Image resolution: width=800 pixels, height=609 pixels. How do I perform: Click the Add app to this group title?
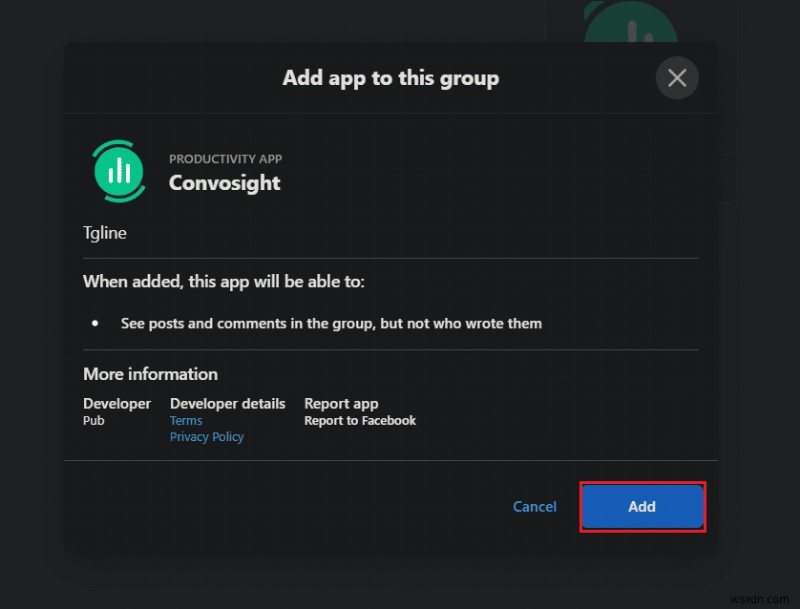[x=391, y=78]
